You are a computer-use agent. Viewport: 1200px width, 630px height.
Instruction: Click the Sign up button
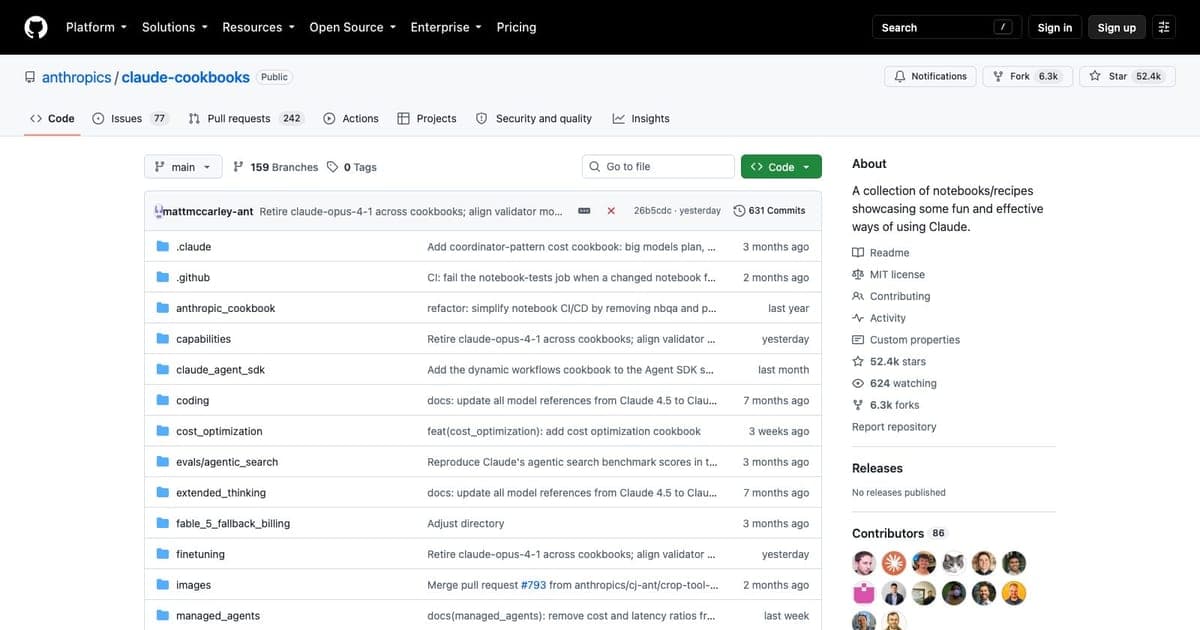[1117, 28]
